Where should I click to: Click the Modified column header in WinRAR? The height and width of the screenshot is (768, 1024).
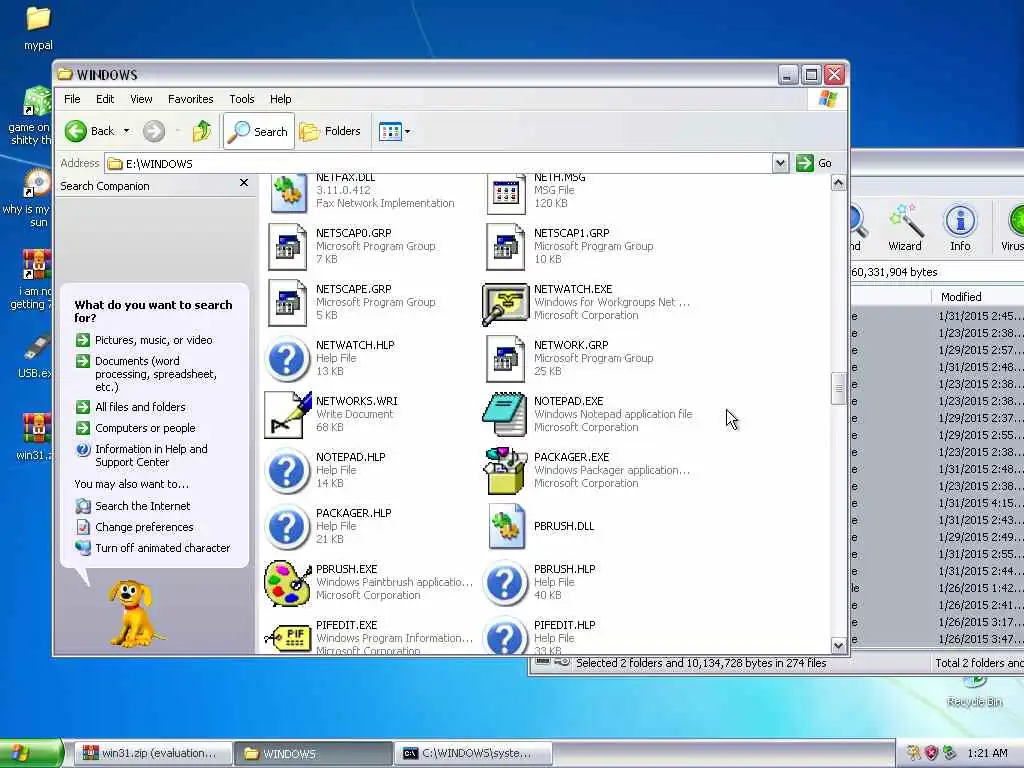click(977, 296)
